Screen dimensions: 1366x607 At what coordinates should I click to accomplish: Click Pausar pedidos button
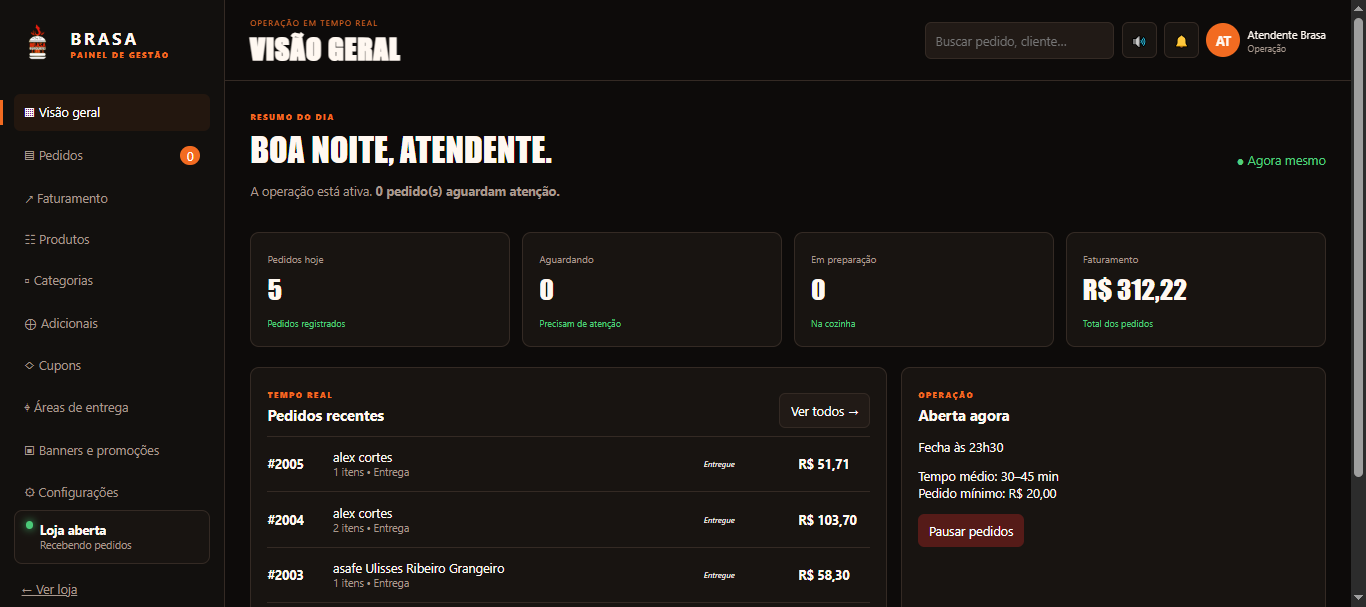[970, 531]
